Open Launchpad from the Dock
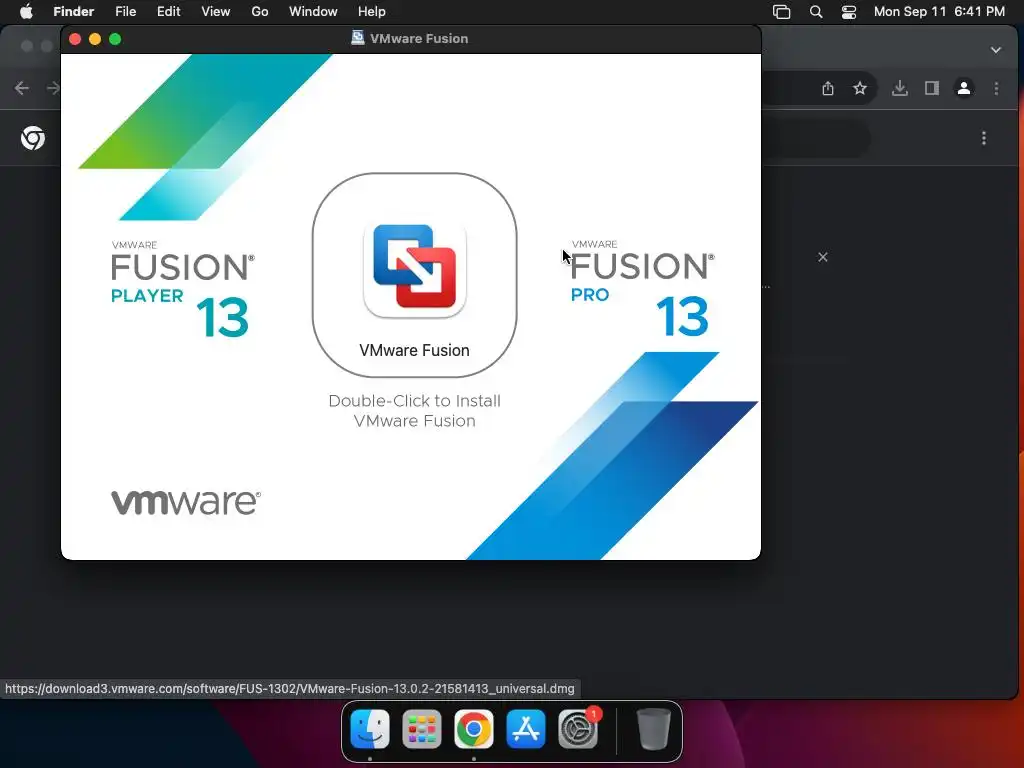This screenshot has height=768, width=1024. click(x=422, y=729)
